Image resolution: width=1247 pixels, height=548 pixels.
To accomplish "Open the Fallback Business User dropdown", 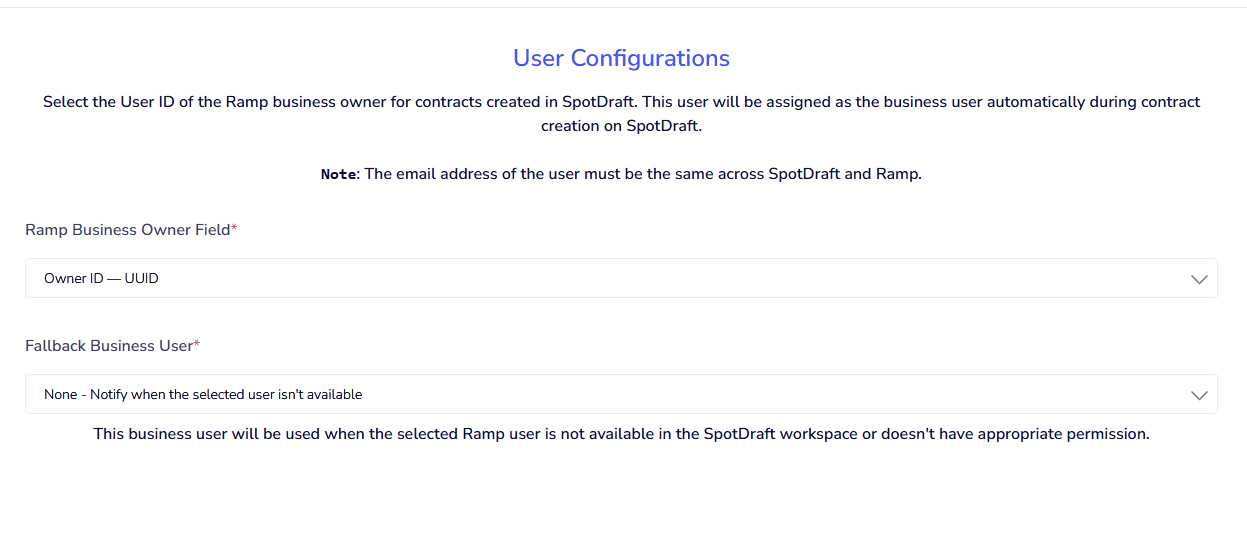I will (x=621, y=394).
